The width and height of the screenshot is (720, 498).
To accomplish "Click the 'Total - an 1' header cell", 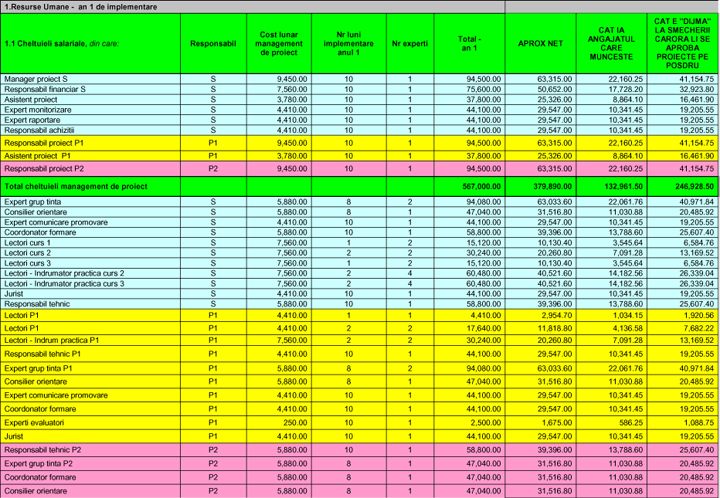I will [x=472, y=43].
